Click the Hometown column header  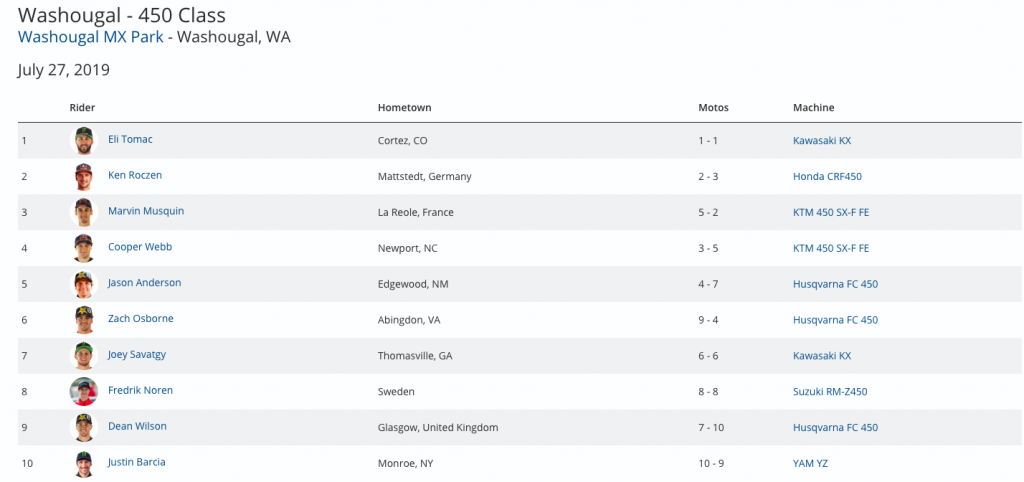404,108
